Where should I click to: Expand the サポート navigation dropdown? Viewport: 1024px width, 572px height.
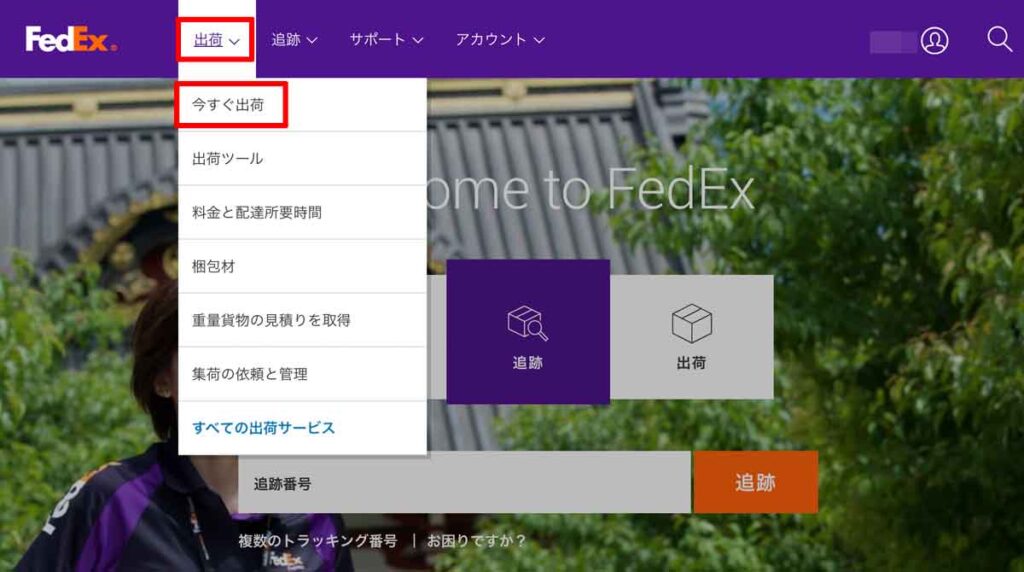coord(386,40)
